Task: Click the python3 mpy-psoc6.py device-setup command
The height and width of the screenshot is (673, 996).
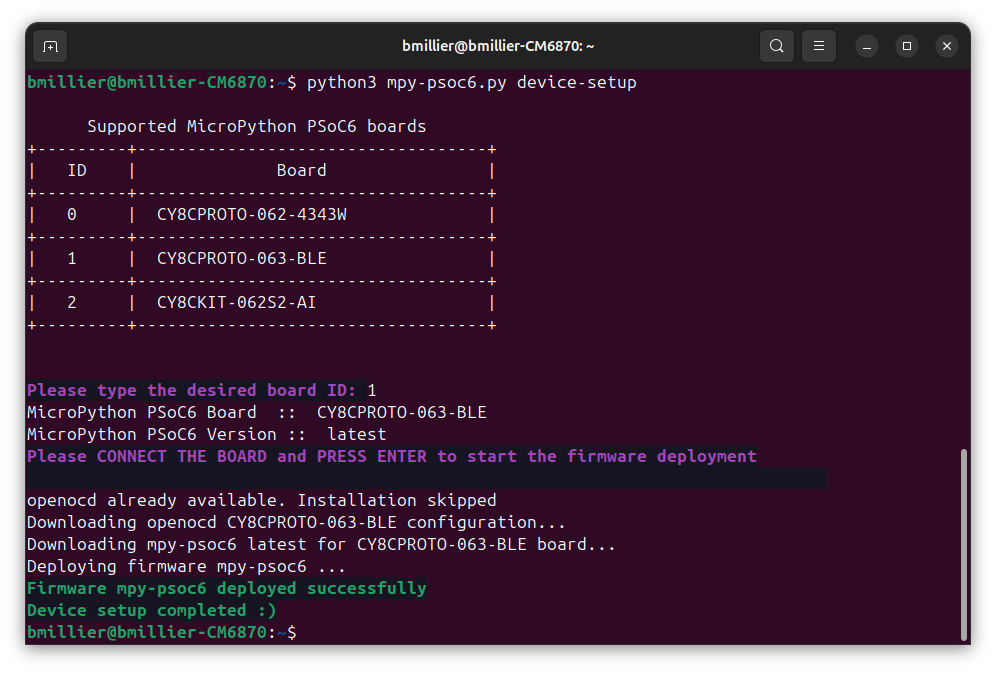Action: (x=471, y=83)
